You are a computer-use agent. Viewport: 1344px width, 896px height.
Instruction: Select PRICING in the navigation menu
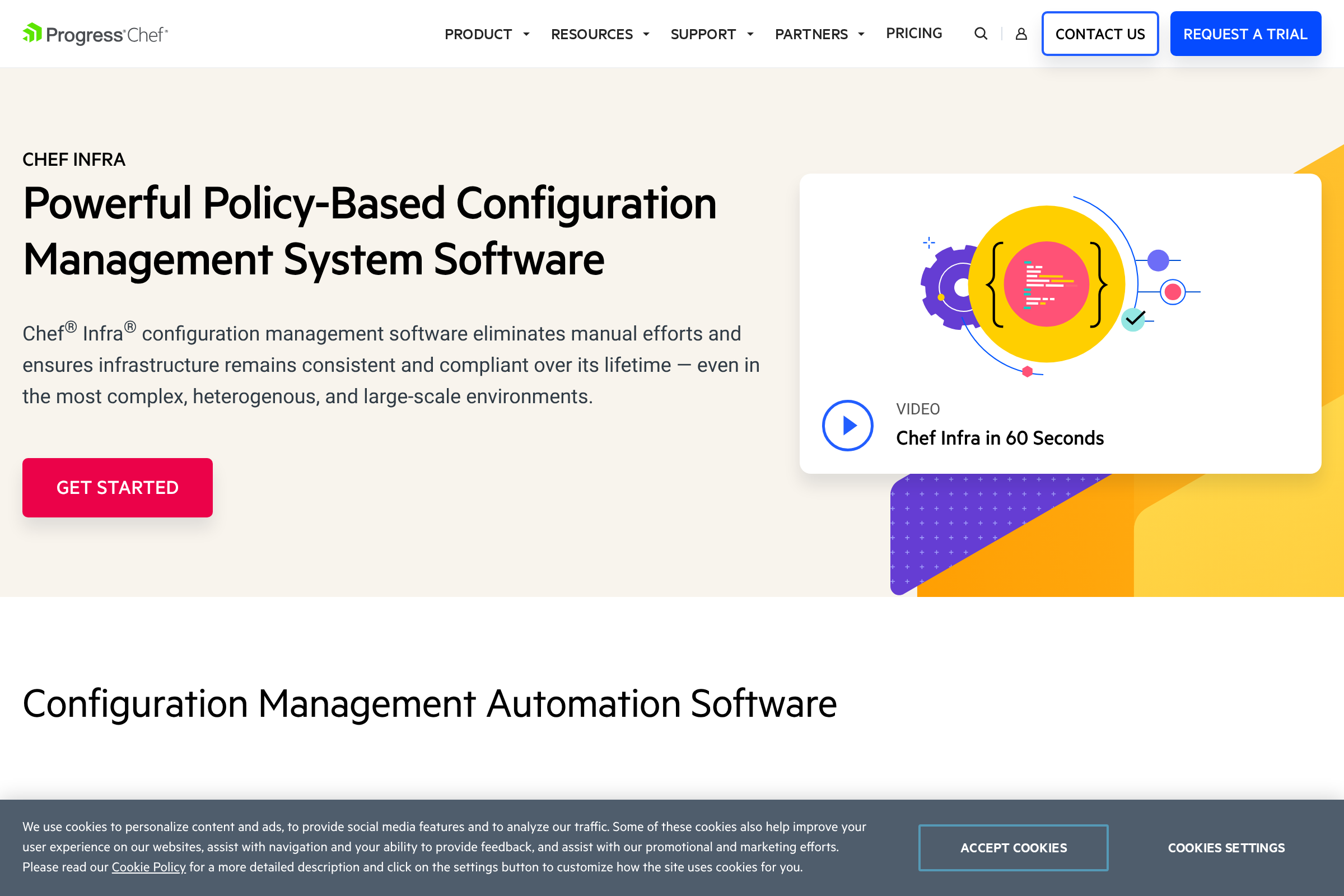tap(914, 32)
